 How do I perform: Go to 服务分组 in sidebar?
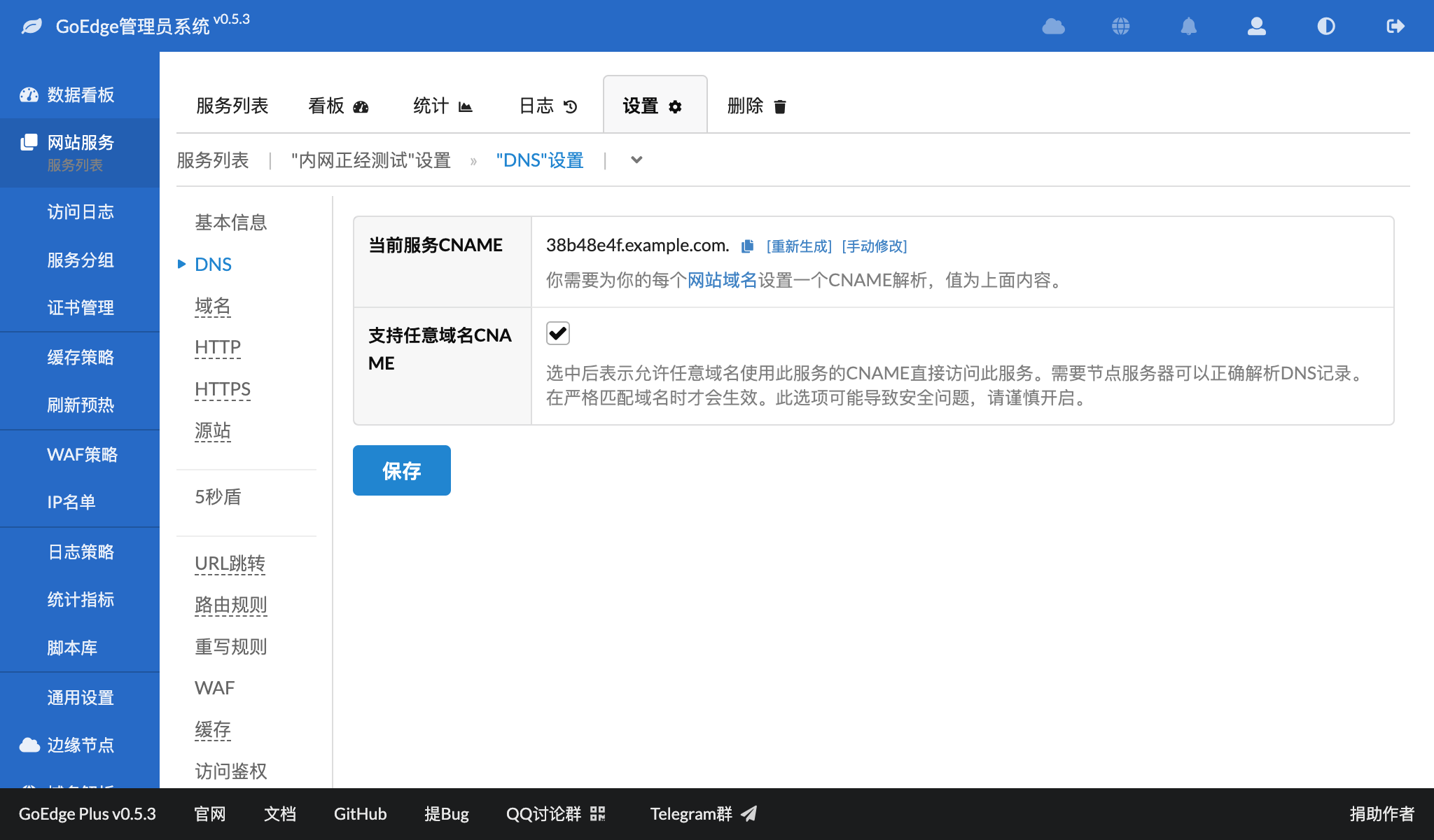pos(80,260)
